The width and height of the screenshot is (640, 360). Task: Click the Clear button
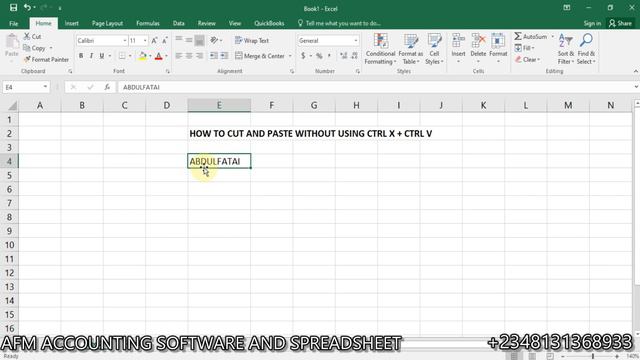click(527, 60)
